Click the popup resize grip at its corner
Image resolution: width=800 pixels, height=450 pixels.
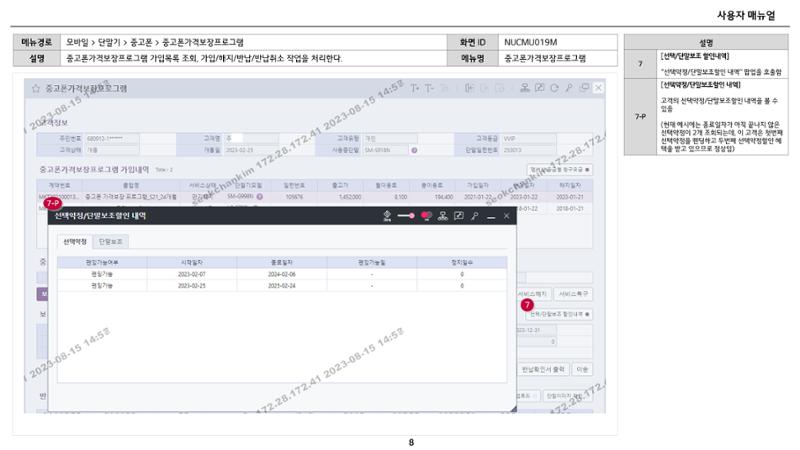[x=513, y=409]
